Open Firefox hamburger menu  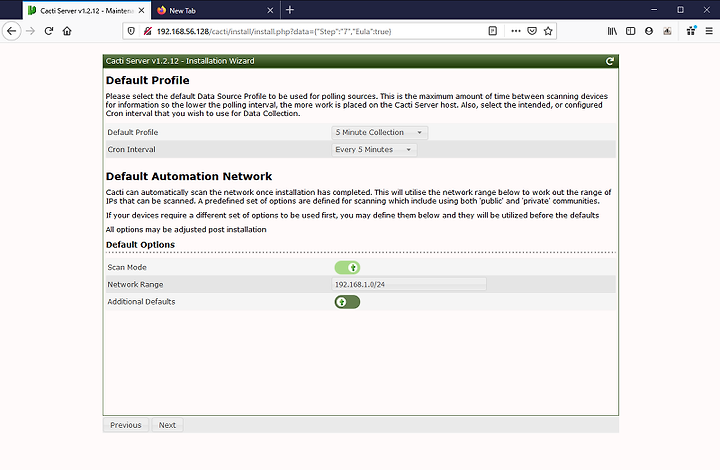[709, 31]
